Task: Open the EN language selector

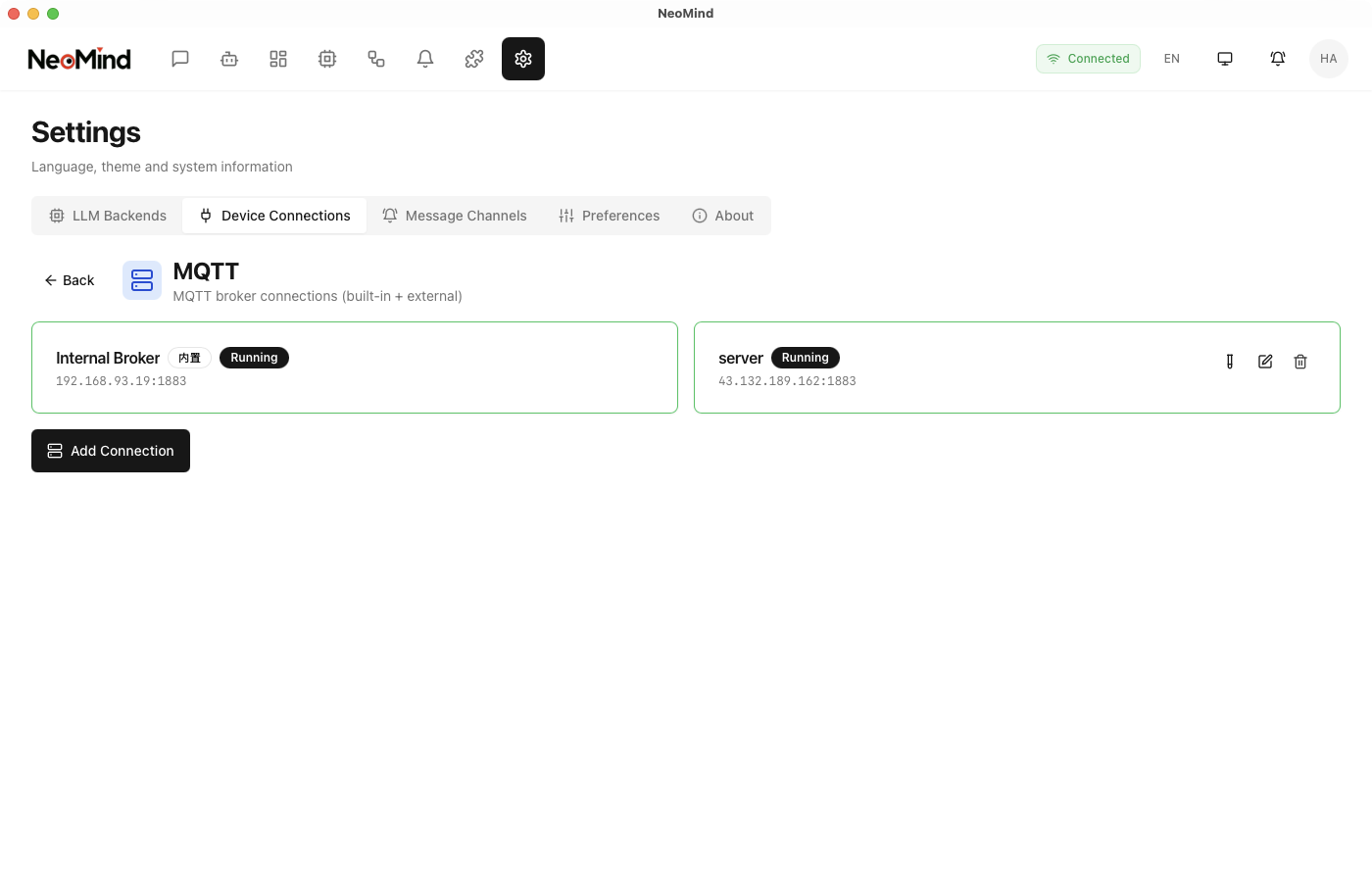Action: coord(1172,59)
